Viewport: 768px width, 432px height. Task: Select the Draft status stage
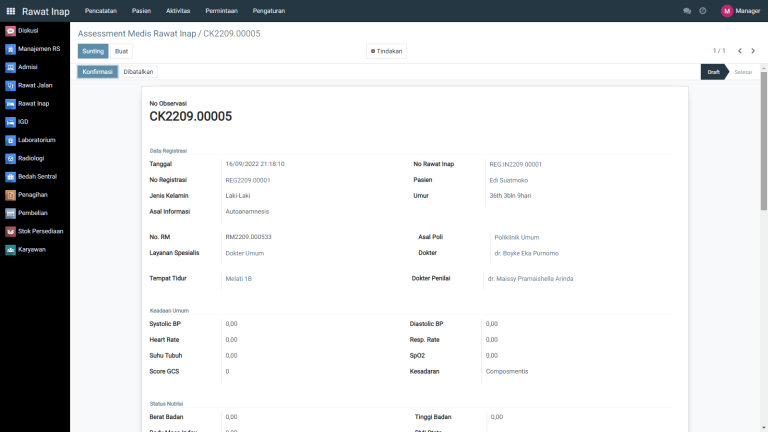pos(714,72)
